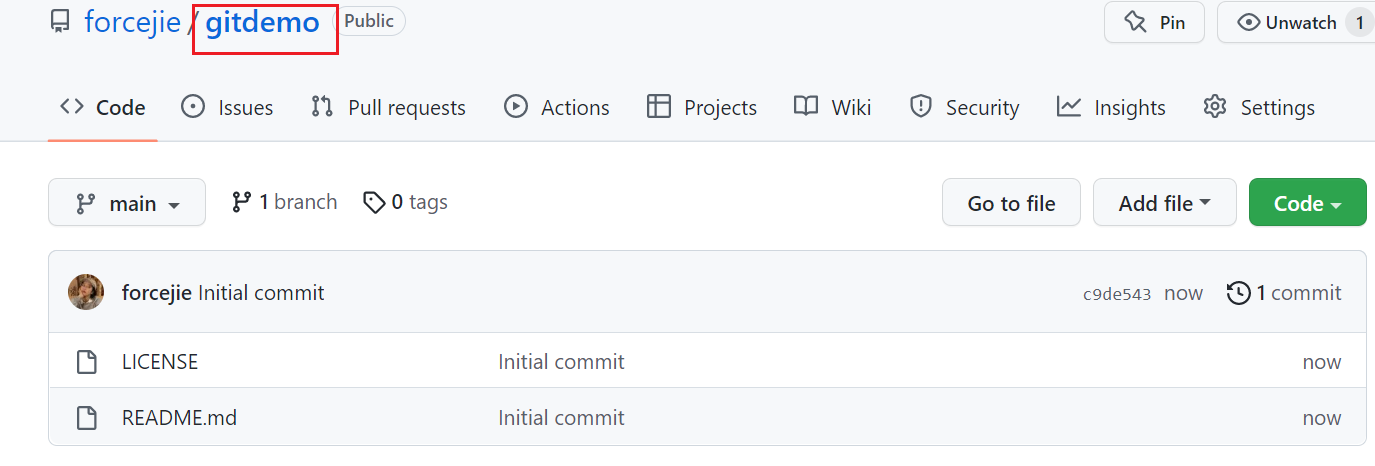Open the Pull requests tab

click(x=388, y=107)
